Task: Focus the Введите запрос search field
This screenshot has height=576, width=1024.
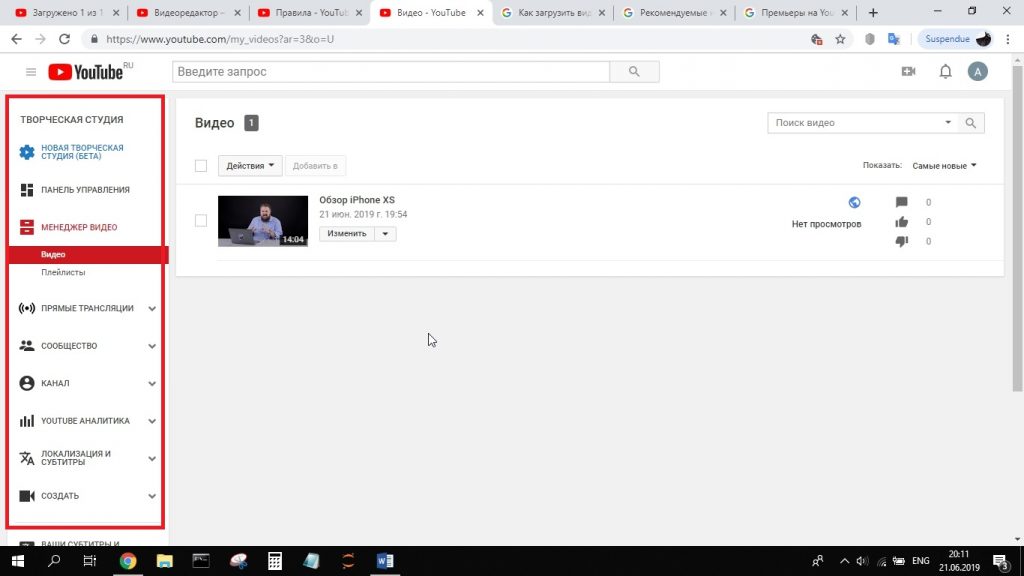Action: coord(391,71)
